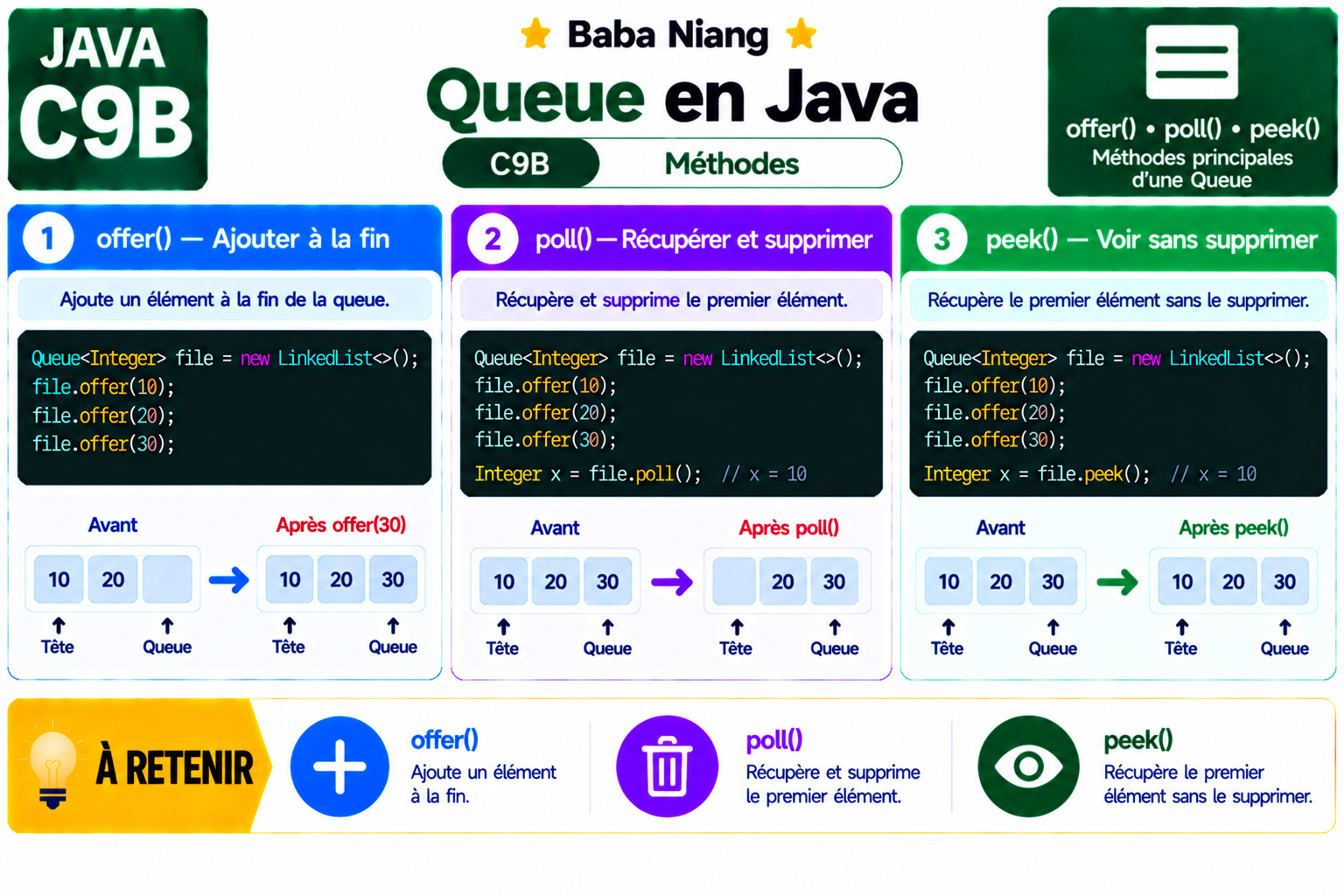1344x896 pixels.
Task: Click the 'Après offer(30)' red label
Action: point(341,525)
